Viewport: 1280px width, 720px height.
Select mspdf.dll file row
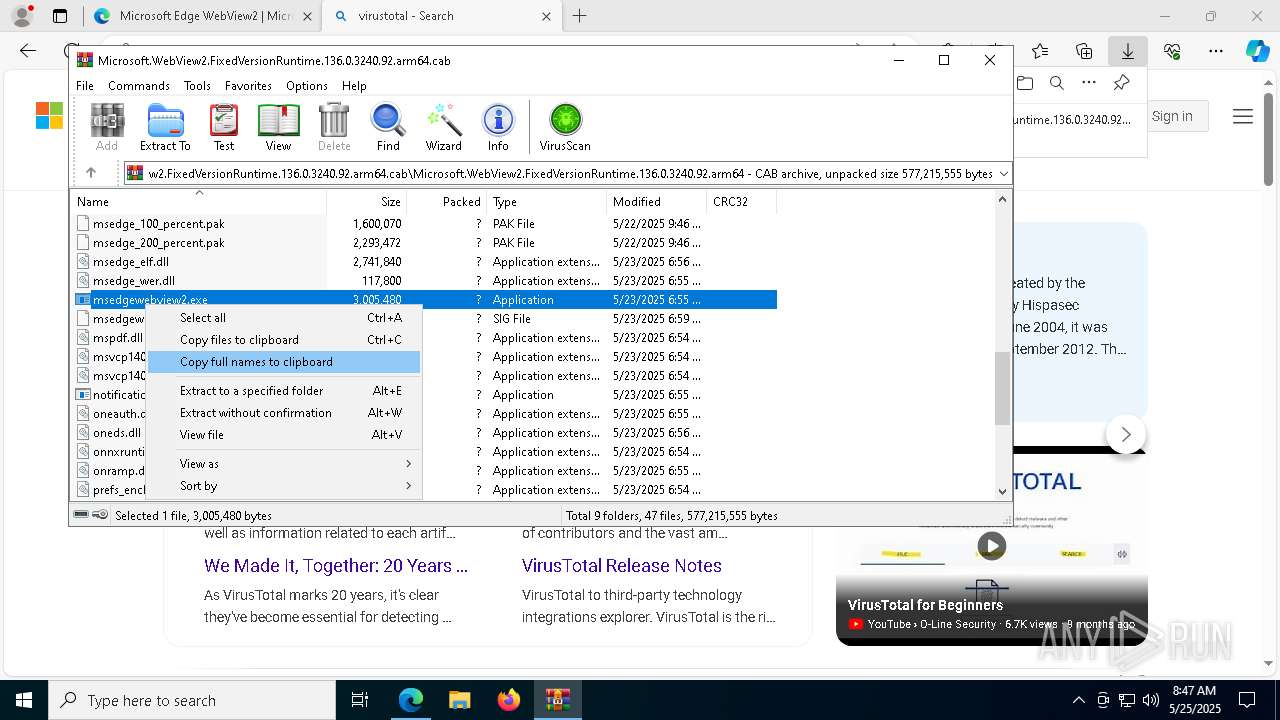pos(111,338)
